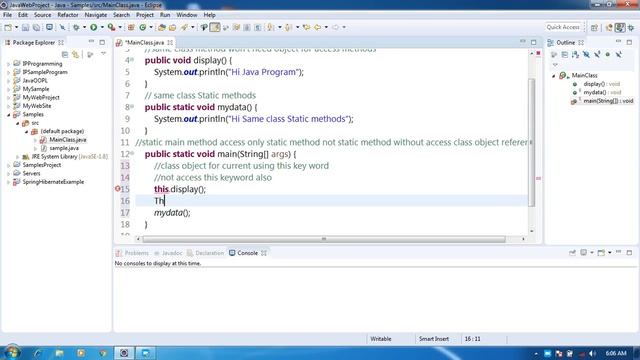This screenshot has height=360, width=640.
Task: Open the Window menu
Action: [x=187, y=15]
